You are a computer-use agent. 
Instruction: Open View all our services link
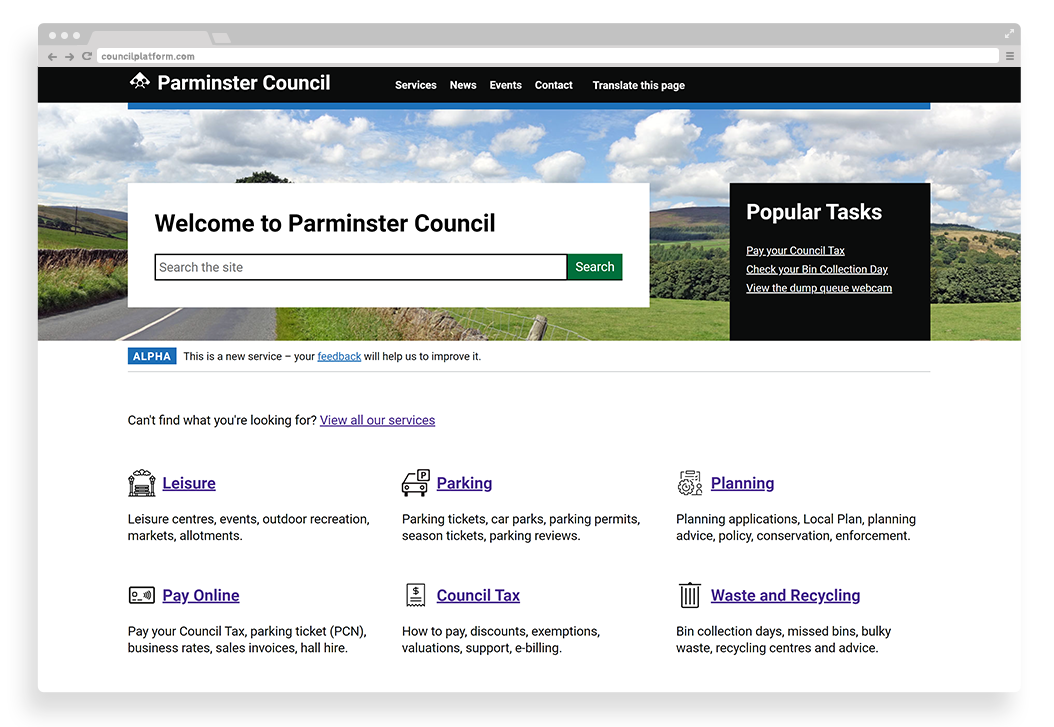(x=377, y=420)
